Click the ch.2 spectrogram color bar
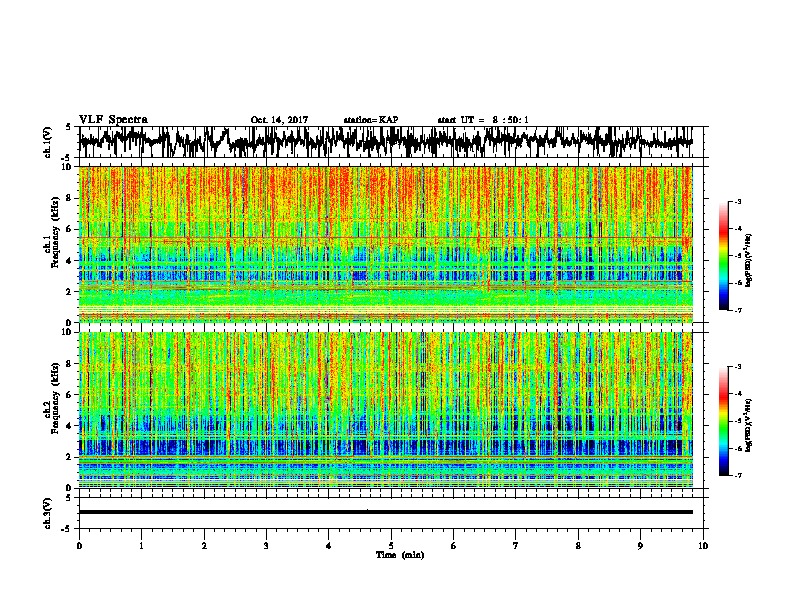Image resolution: width=792 pixels, height=612 pixels. point(724,421)
